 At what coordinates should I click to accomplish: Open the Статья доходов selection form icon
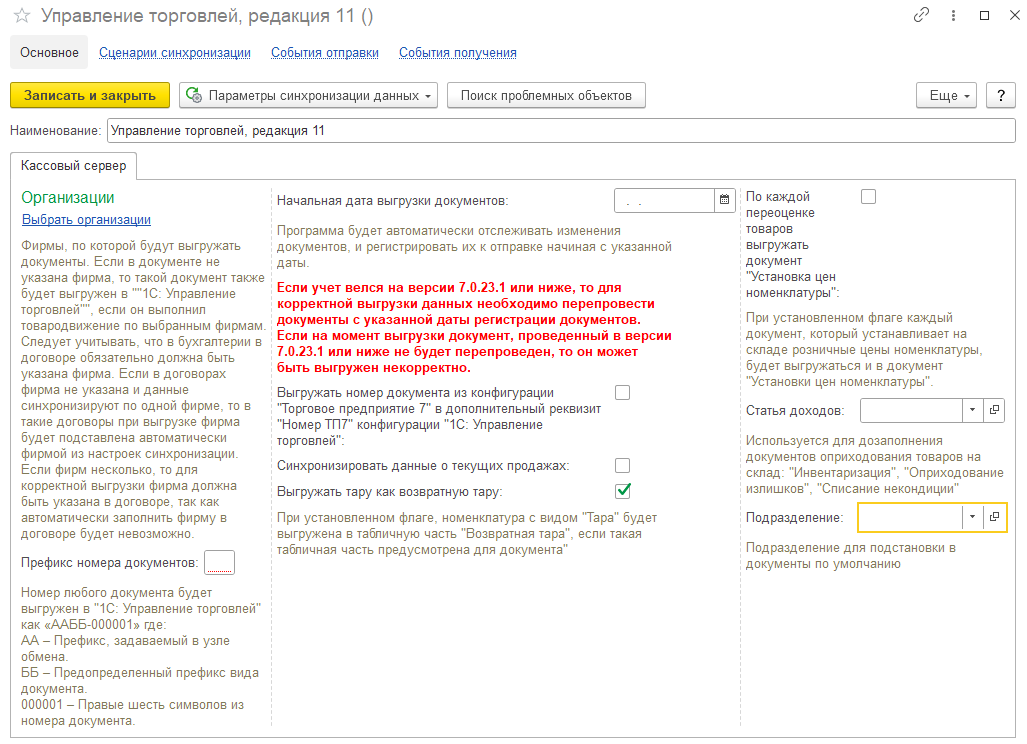[x=994, y=410]
